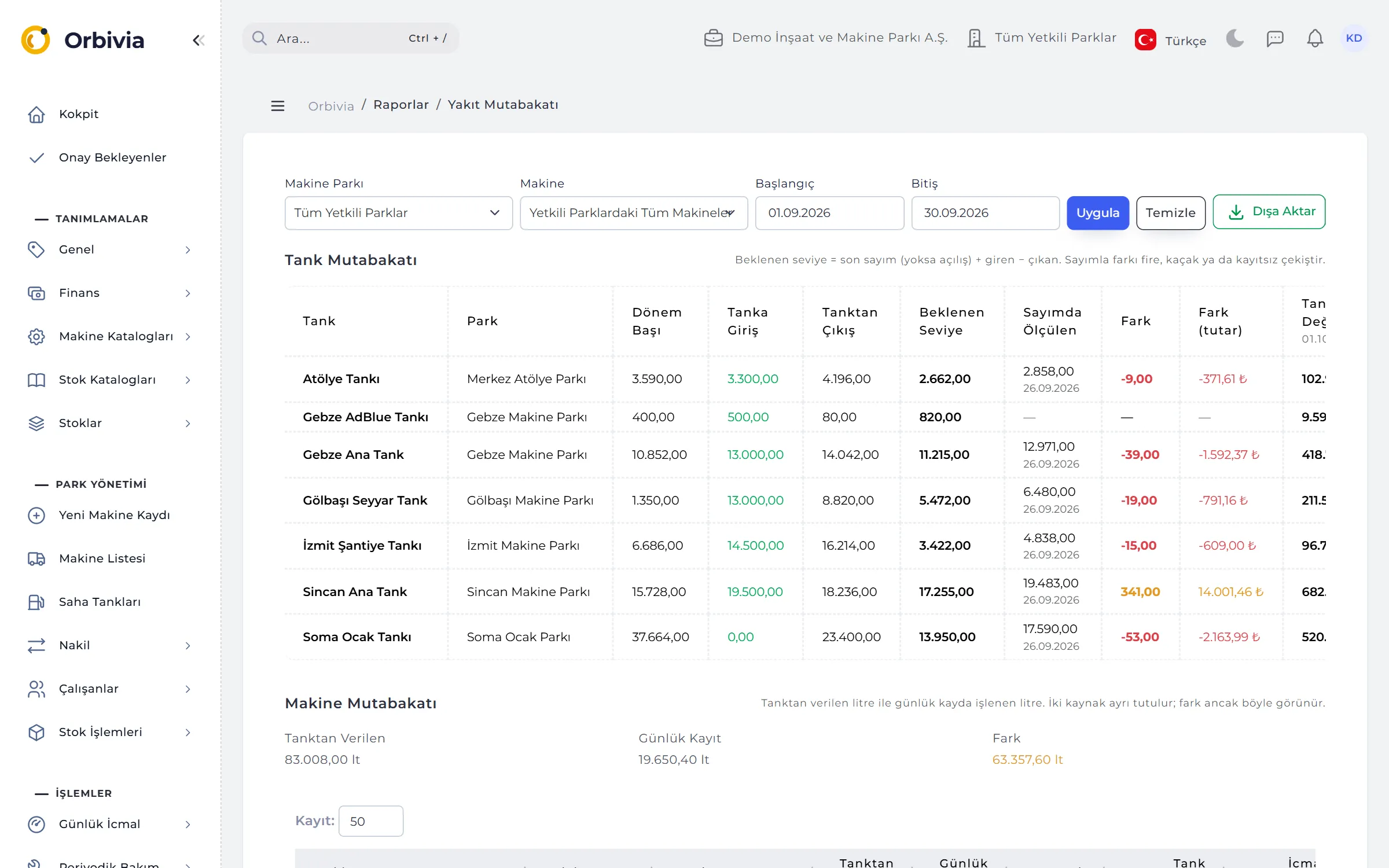Image resolution: width=1389 pixels, height=868 pixels.
Task: Open the Makine Parkı dropdown
Action: point(398,213)
